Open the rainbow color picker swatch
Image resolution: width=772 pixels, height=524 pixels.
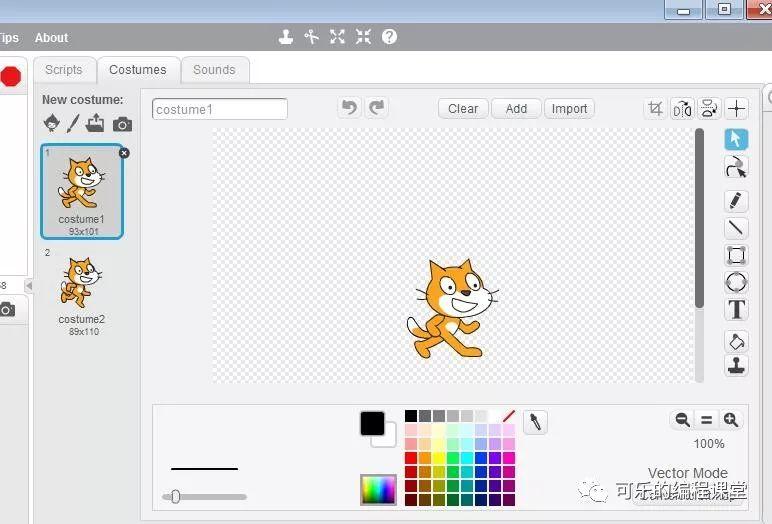point(378,490)
